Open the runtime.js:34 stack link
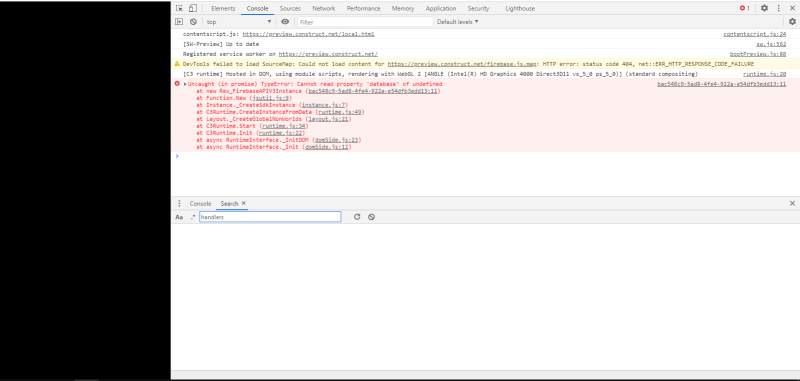 (284, 126)
